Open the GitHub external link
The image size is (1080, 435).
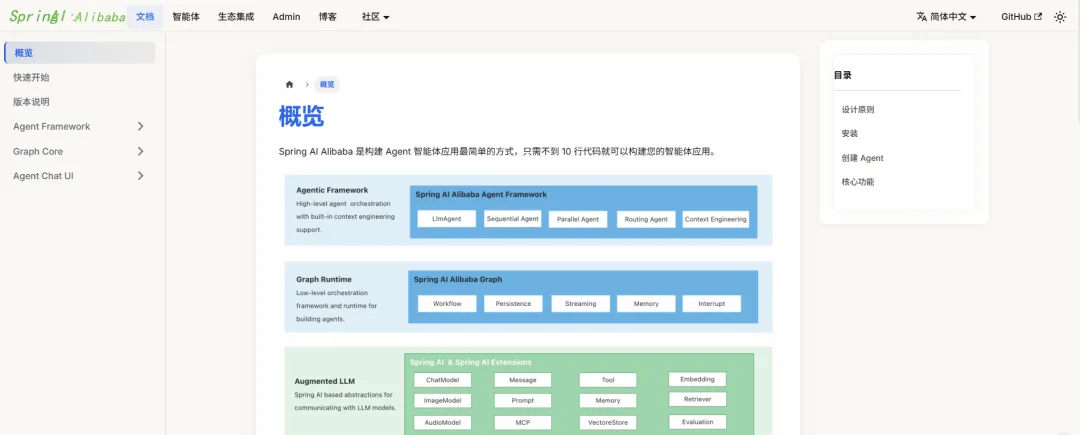pyautogui.click(x=1021, y=17)
